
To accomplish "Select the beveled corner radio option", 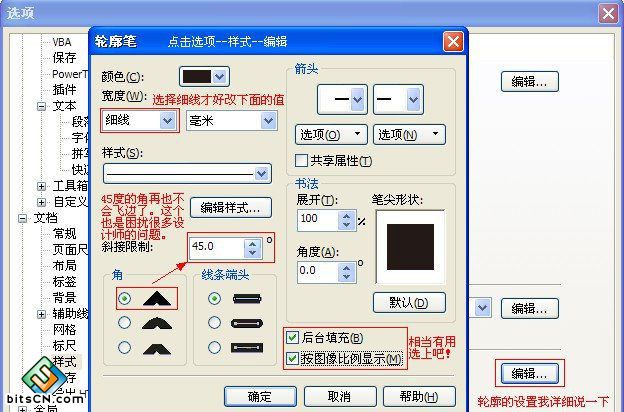I will [x=125, y=347].
